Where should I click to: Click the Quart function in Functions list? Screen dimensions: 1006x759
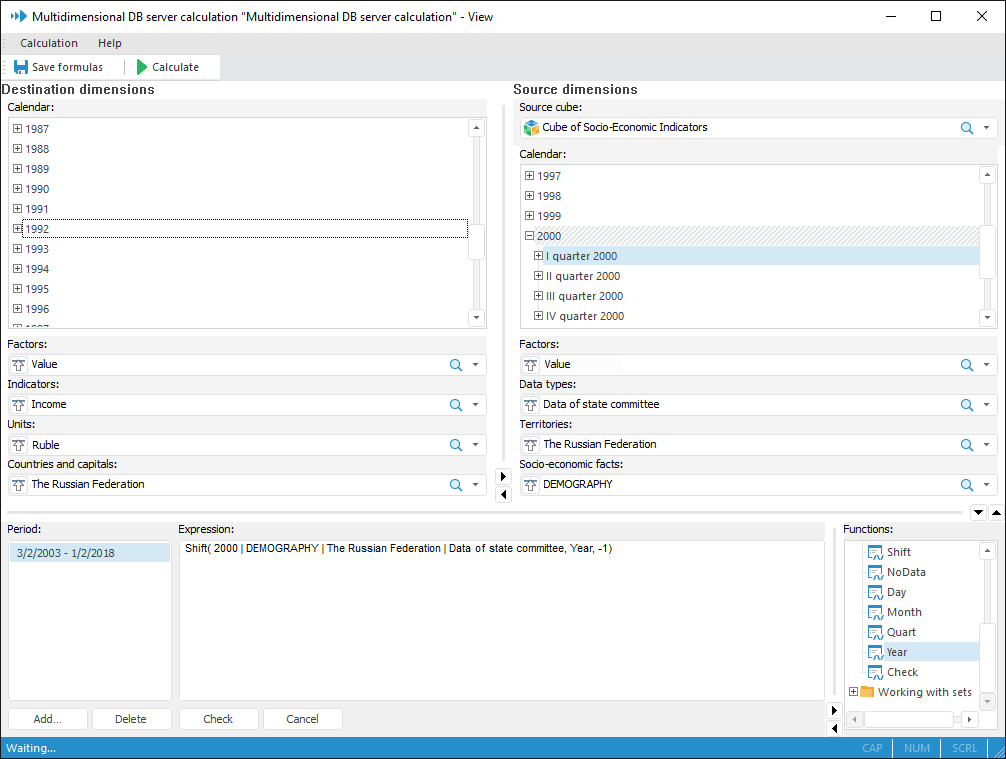pos(900,632)
